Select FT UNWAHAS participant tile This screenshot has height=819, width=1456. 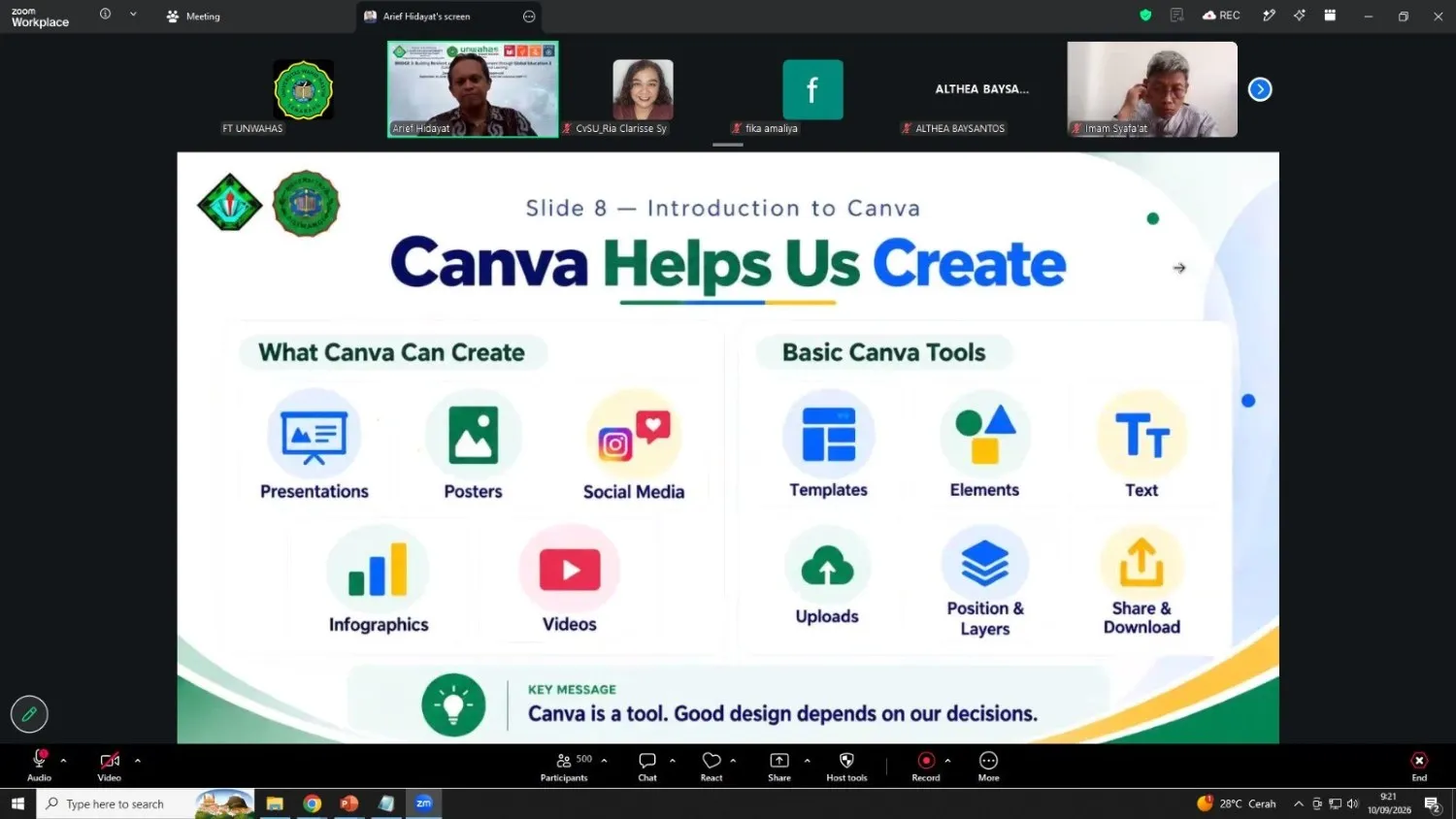[304, 89]
